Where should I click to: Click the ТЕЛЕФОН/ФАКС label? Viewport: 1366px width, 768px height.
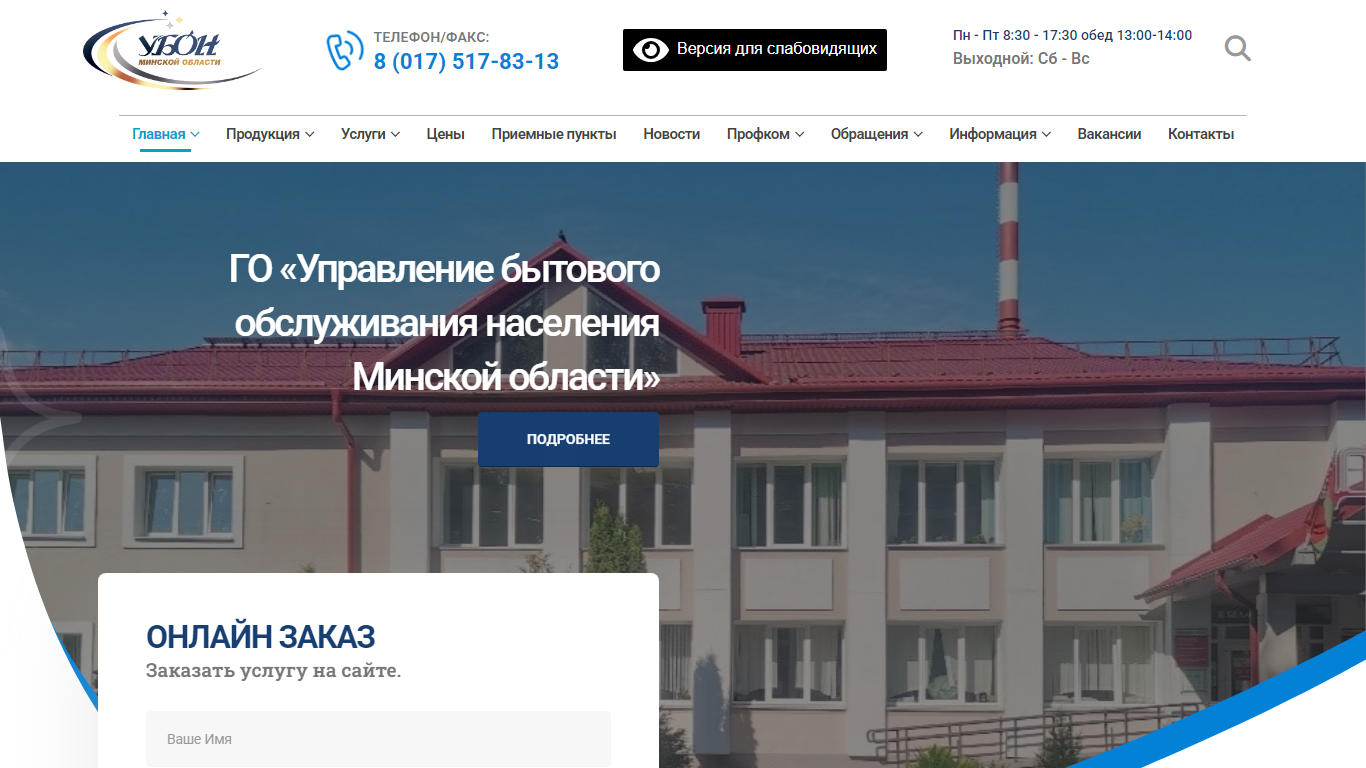coord(431,37)
